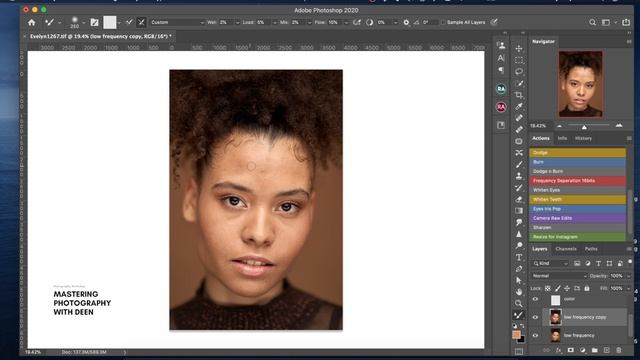Click the low frequency copy layer thumbnail
Screen dimensions: 640x360
[x=555, y=317]
